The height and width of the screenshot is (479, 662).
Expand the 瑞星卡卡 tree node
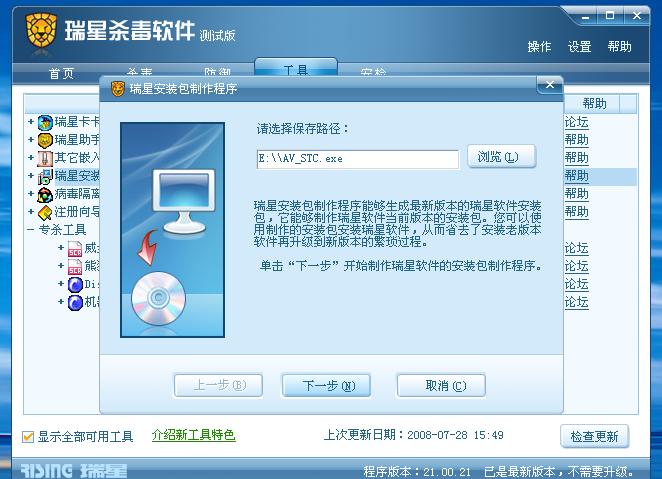tap(31, 122)
